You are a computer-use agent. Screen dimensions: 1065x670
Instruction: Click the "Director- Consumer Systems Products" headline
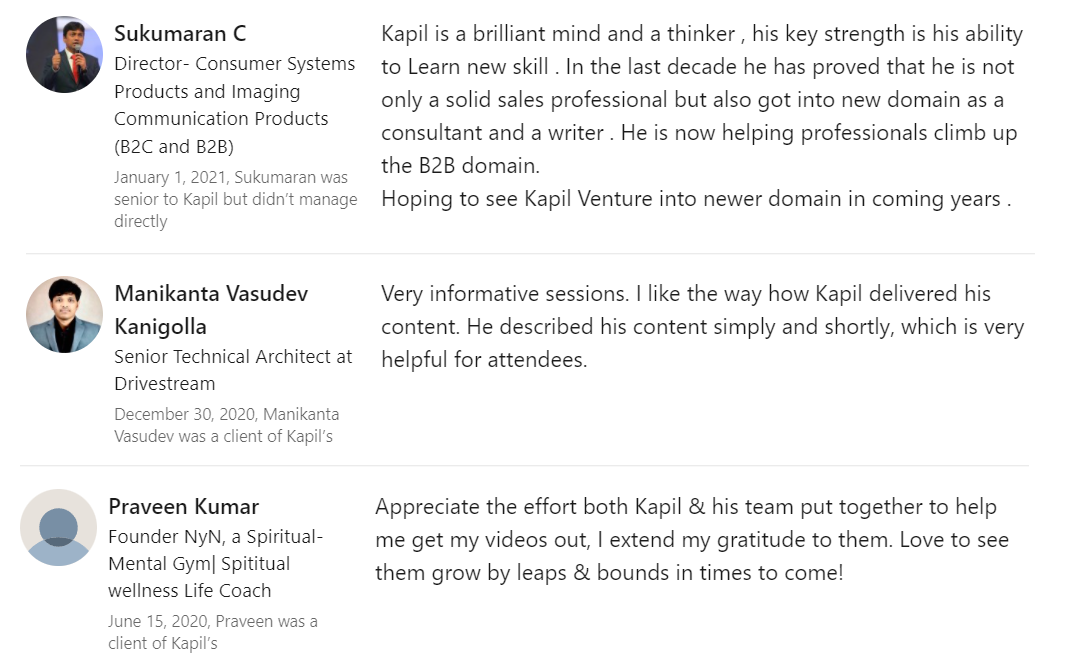234,64
